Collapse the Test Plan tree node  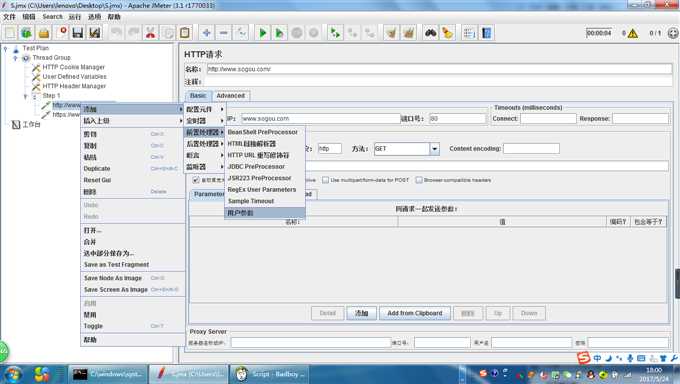(6, 49)
